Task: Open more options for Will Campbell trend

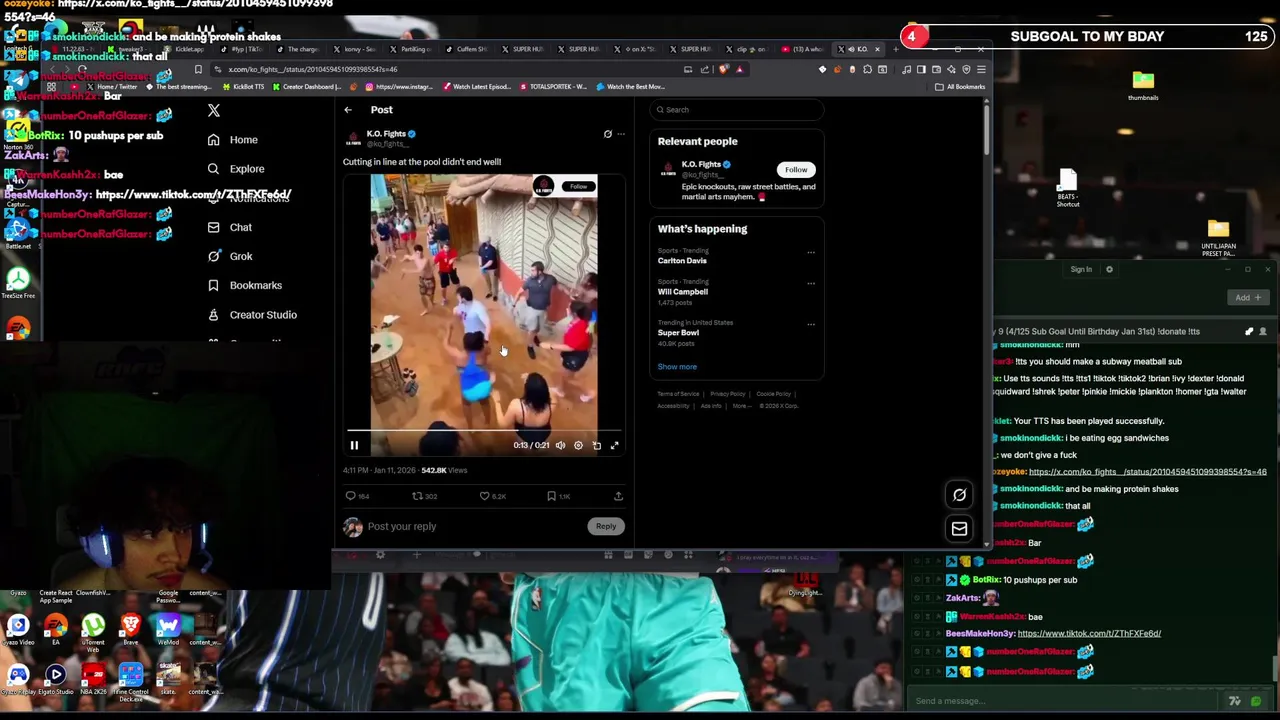Action: click(x=811, y=283)
